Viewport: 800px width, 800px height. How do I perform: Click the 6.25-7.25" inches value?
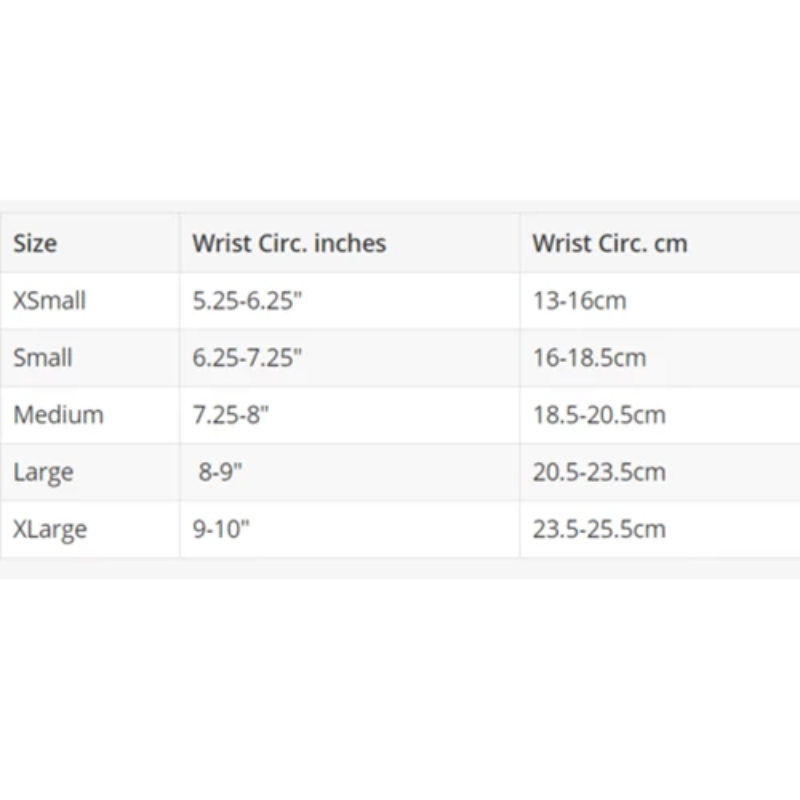[247, 357]
